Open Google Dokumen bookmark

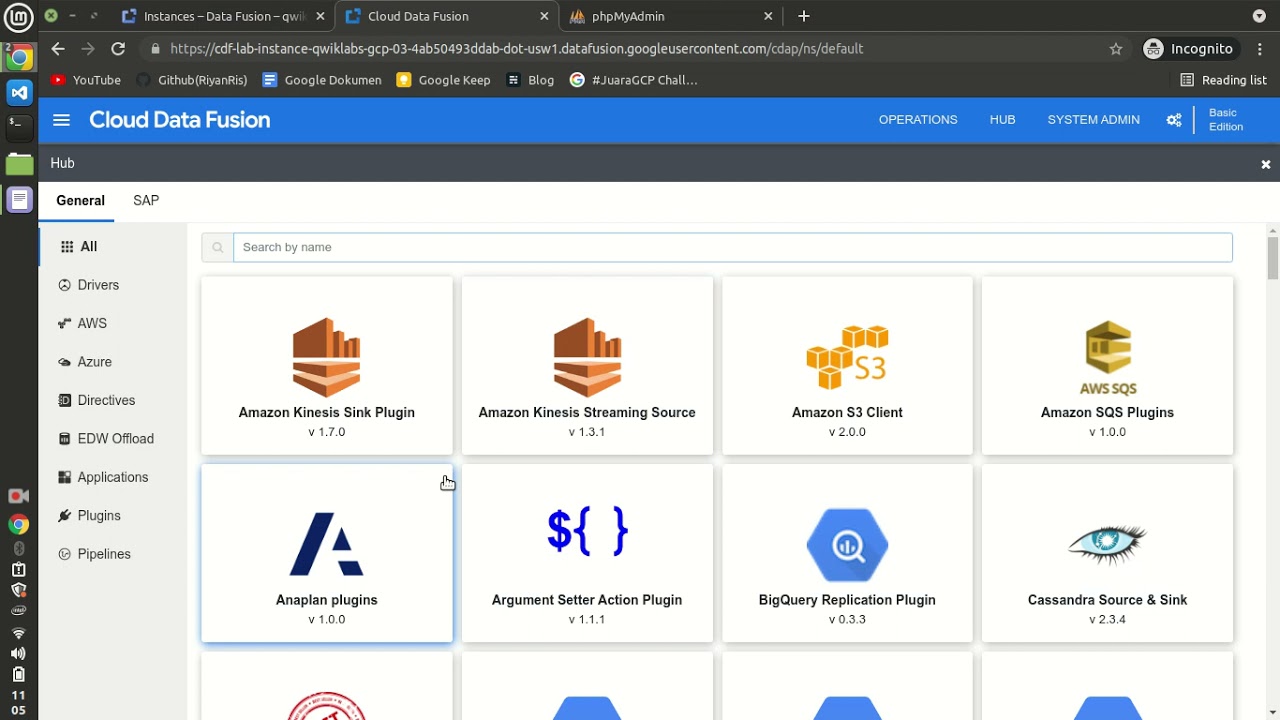click(x=322, y=80)
